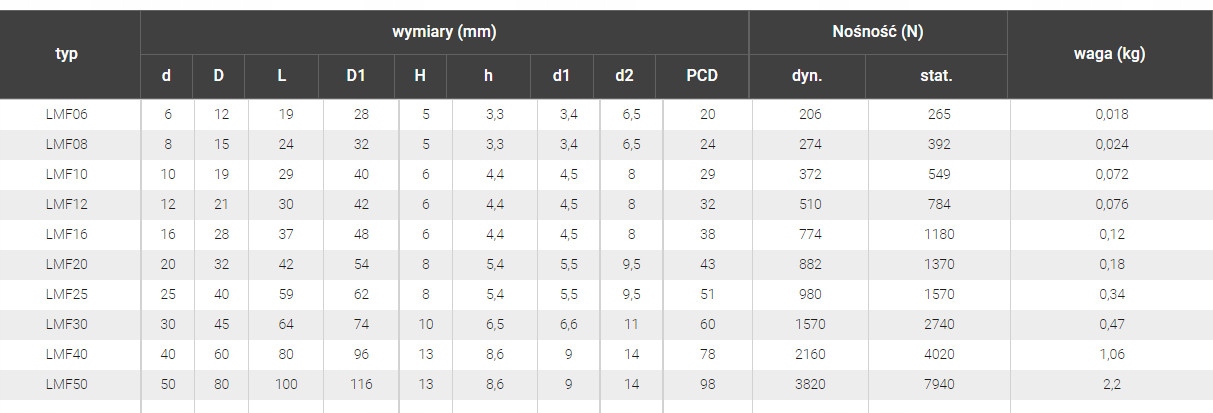Click weight value 1,06 for LMF40
This screenshot has width=1213, height=413.
point(1111,354)
